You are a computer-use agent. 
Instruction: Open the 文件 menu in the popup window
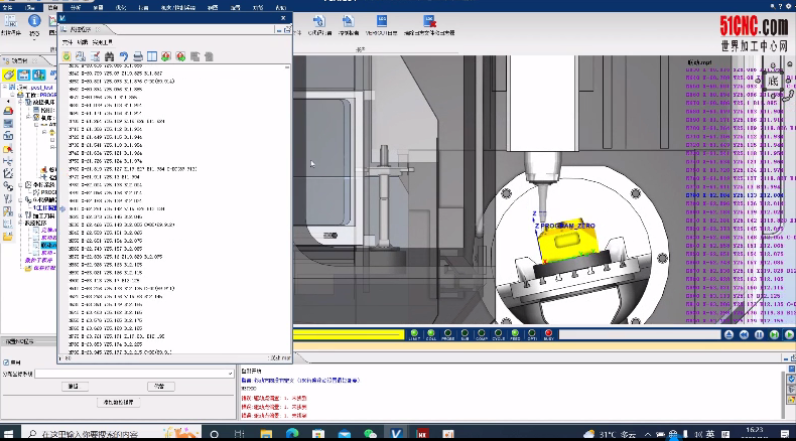point(67,43)
